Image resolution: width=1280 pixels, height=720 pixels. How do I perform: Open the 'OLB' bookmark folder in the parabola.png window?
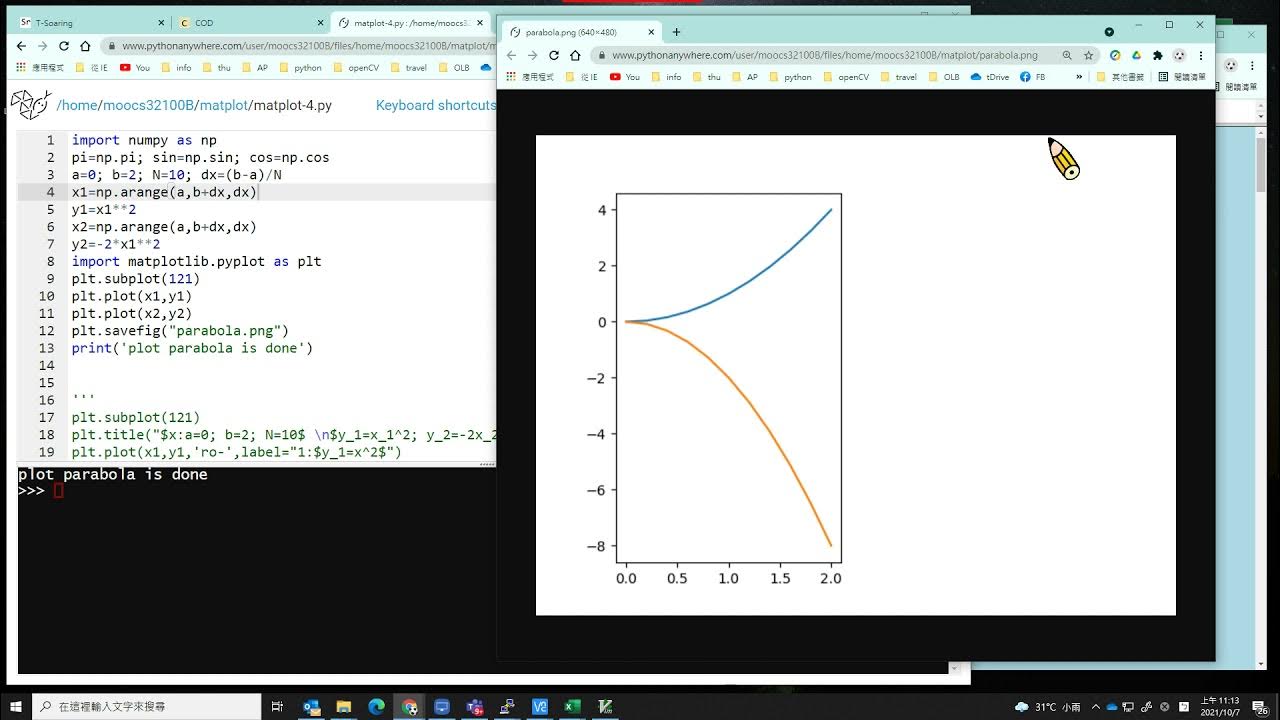tap(943, 77)
